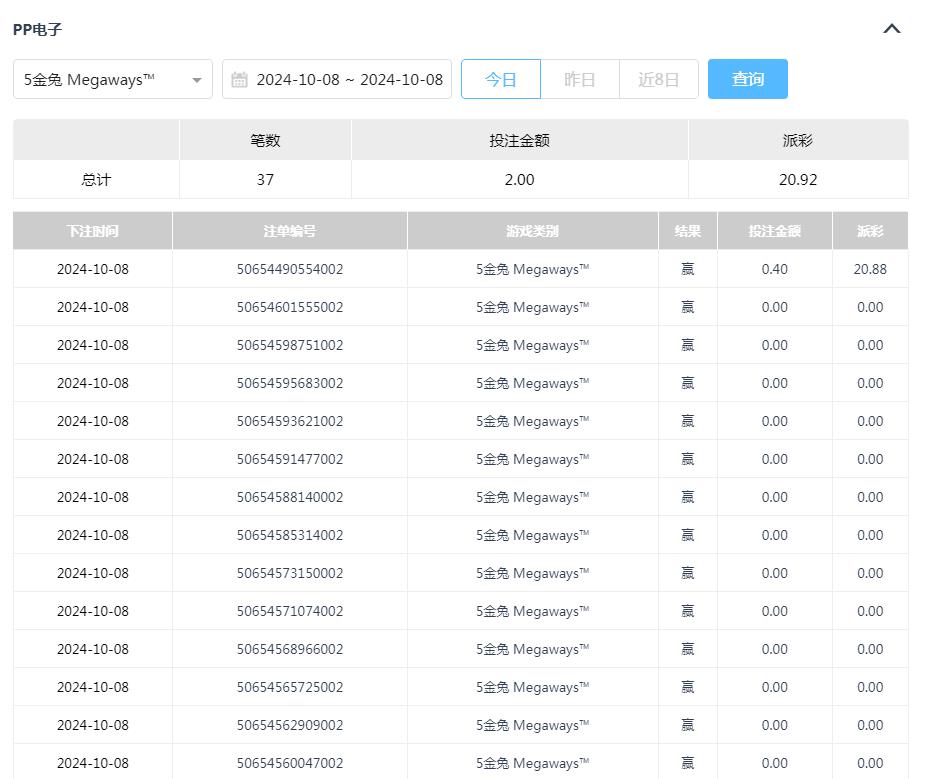Click the 下注时间 column header
This screenshot has height=779, width=939.
pos(94,230)
